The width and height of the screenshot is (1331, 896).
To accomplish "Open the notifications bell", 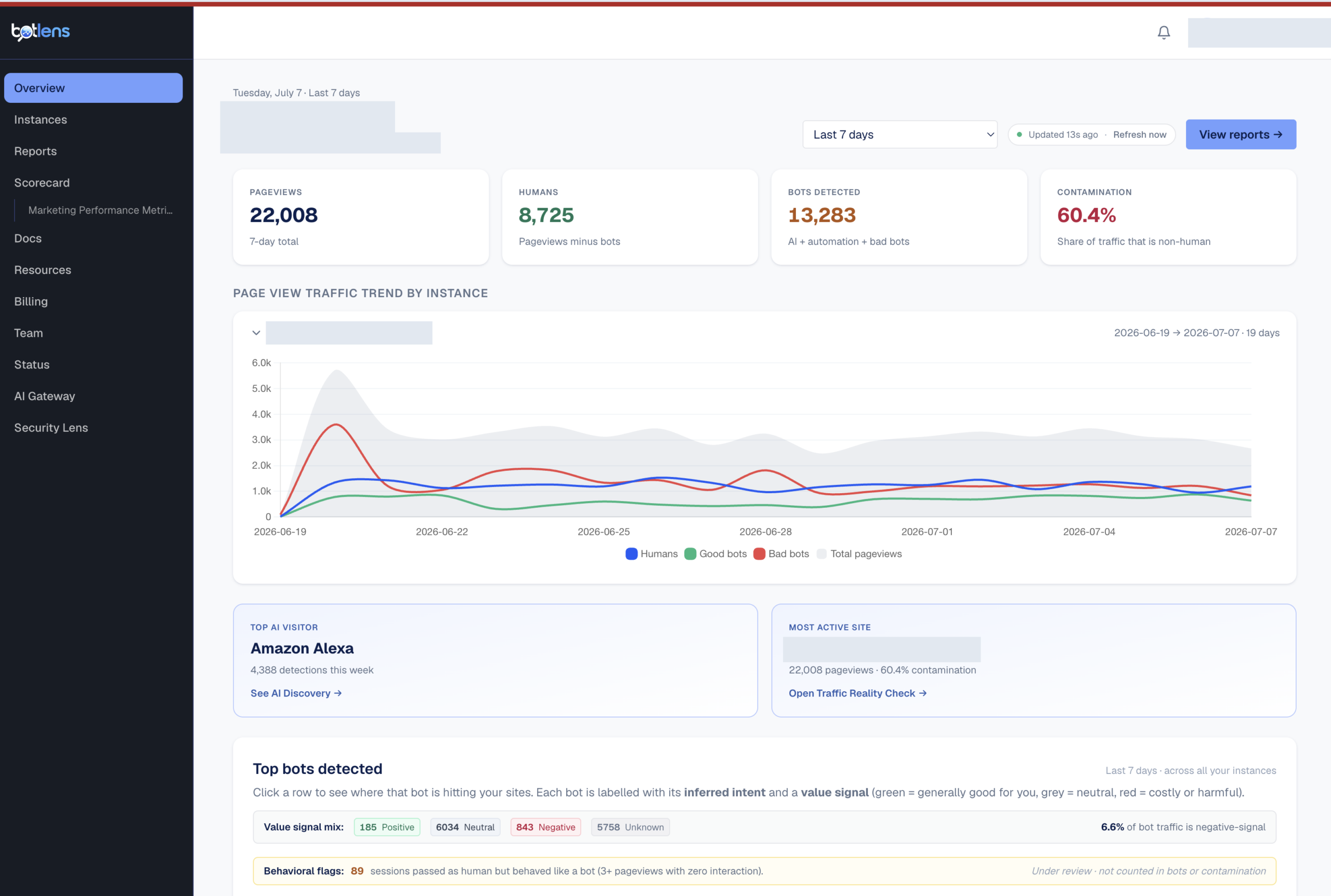I will [x=1164, y=33].
